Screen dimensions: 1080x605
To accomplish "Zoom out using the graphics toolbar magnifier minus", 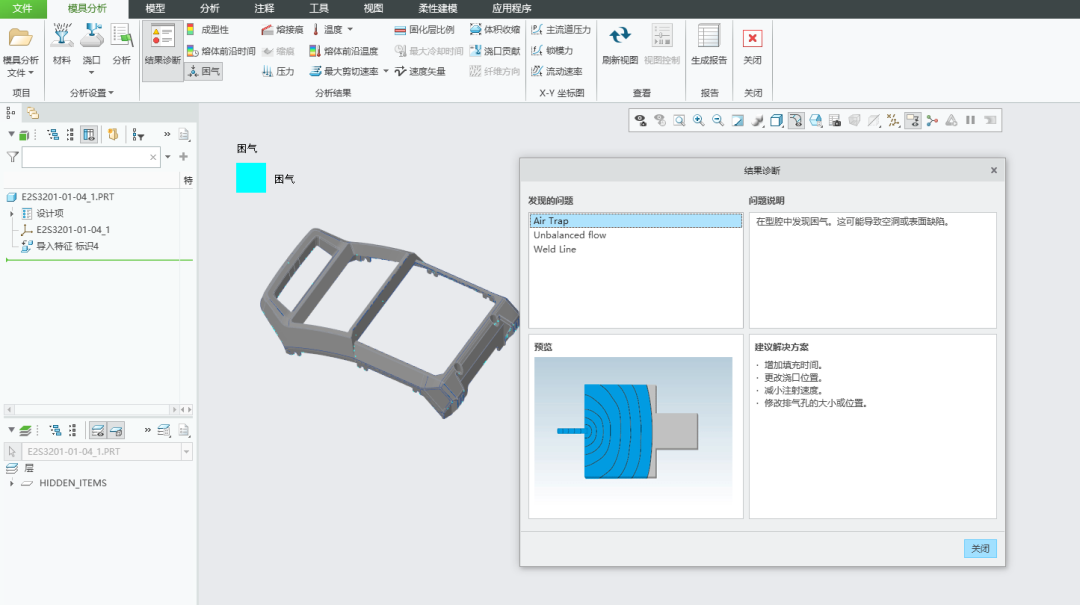I will pyautogui.click(x=718, y=121).
